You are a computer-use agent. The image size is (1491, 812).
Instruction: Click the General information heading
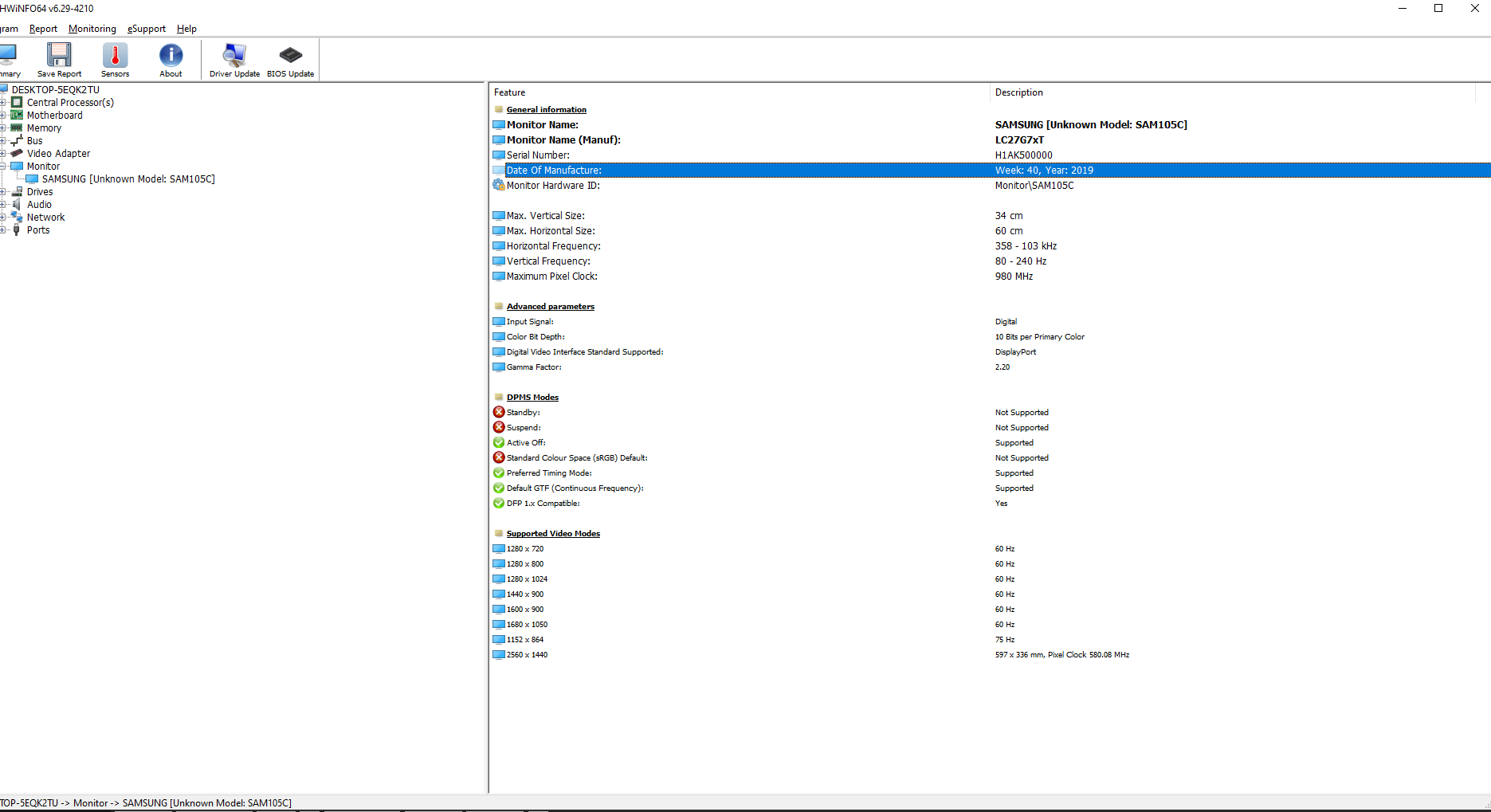[547, 109]
